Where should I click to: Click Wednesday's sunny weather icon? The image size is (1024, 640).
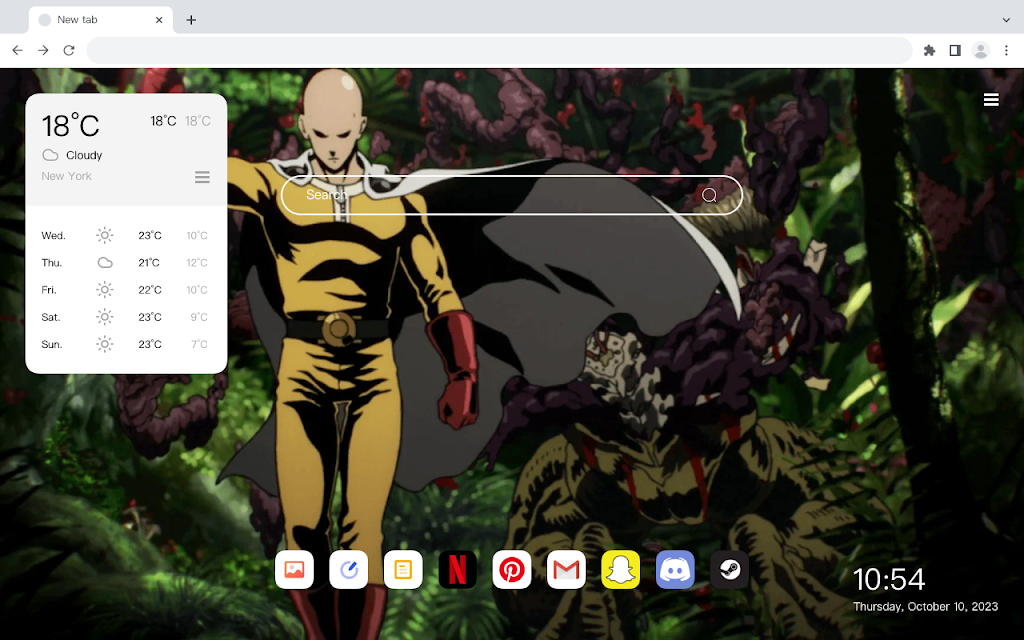pos(104,235)
